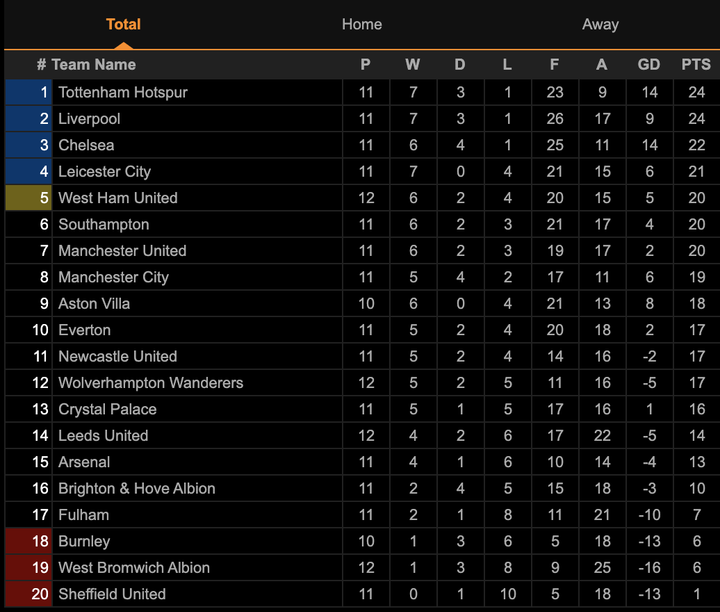Click Brighton & Hove Albion link
The height and width of the screenshot is (612, 720).
click(x=137, y=489)
